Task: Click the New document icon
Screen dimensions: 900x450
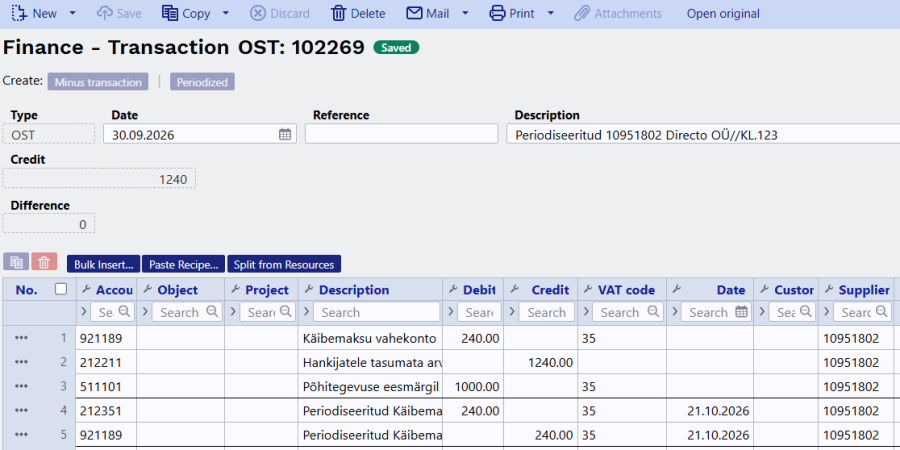Action: 20,13
